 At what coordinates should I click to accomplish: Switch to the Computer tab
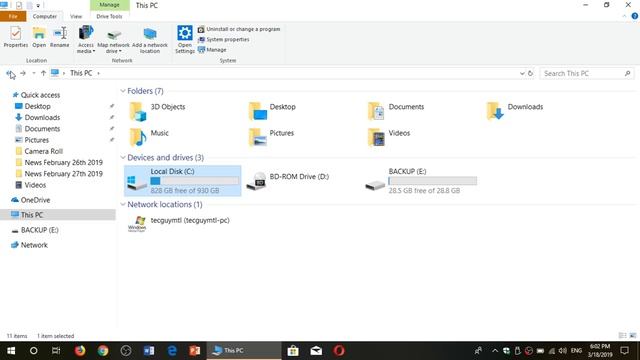[x=44, y=16]
